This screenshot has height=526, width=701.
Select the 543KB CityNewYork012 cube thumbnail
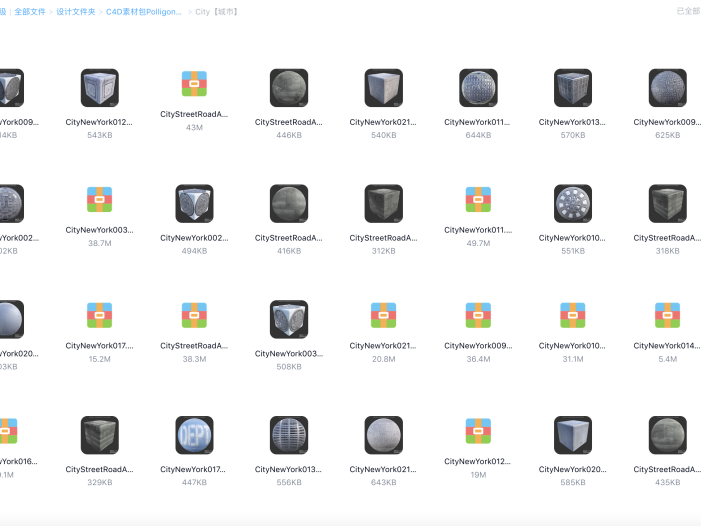coord(99,88)
